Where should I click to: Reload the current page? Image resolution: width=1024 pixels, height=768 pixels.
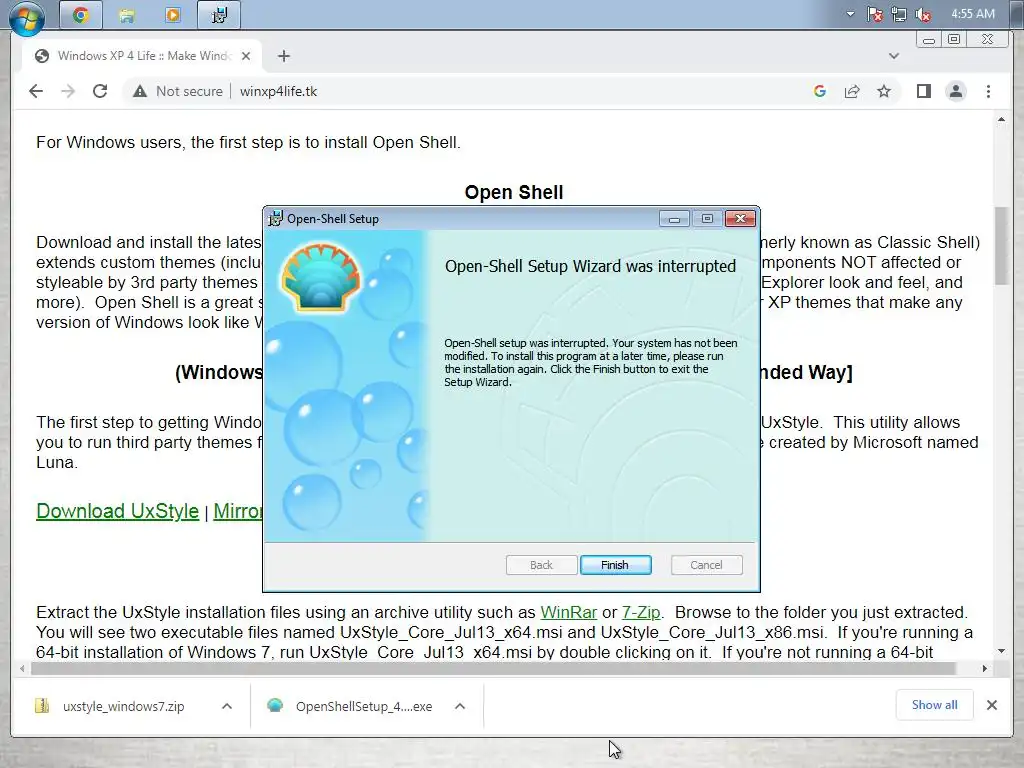tap(100, 91)
